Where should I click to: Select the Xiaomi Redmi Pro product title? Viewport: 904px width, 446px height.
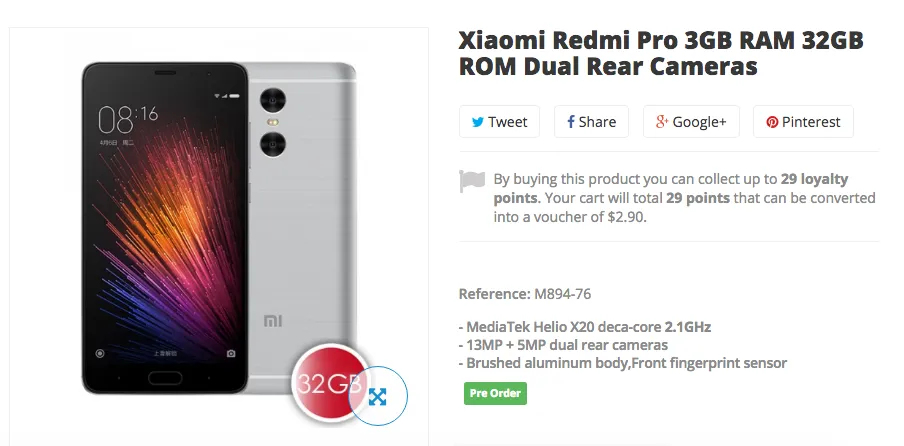click(661, 53)
